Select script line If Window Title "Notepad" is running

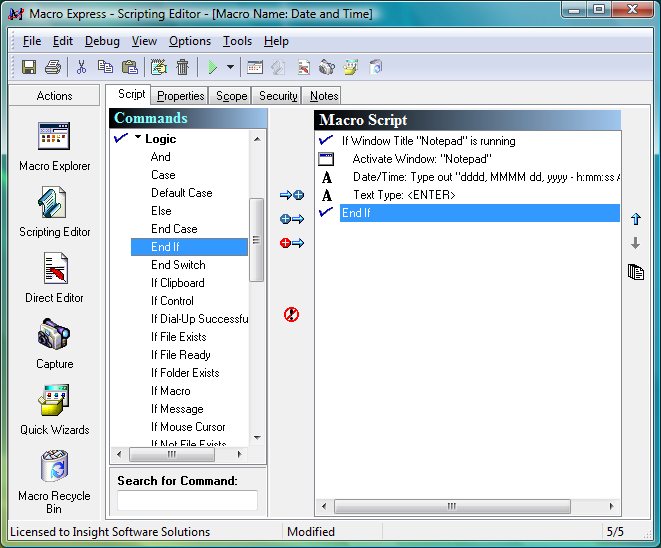(x=429, y=141)
